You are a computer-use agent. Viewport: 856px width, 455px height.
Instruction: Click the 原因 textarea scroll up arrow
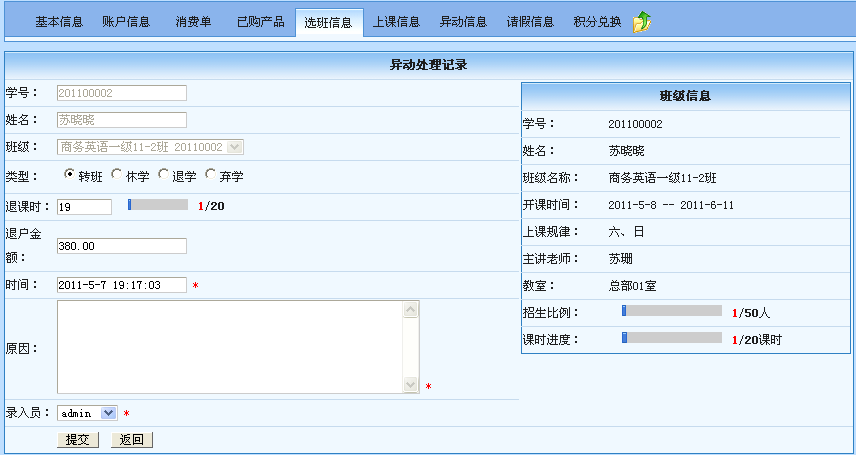pos(411,310)
